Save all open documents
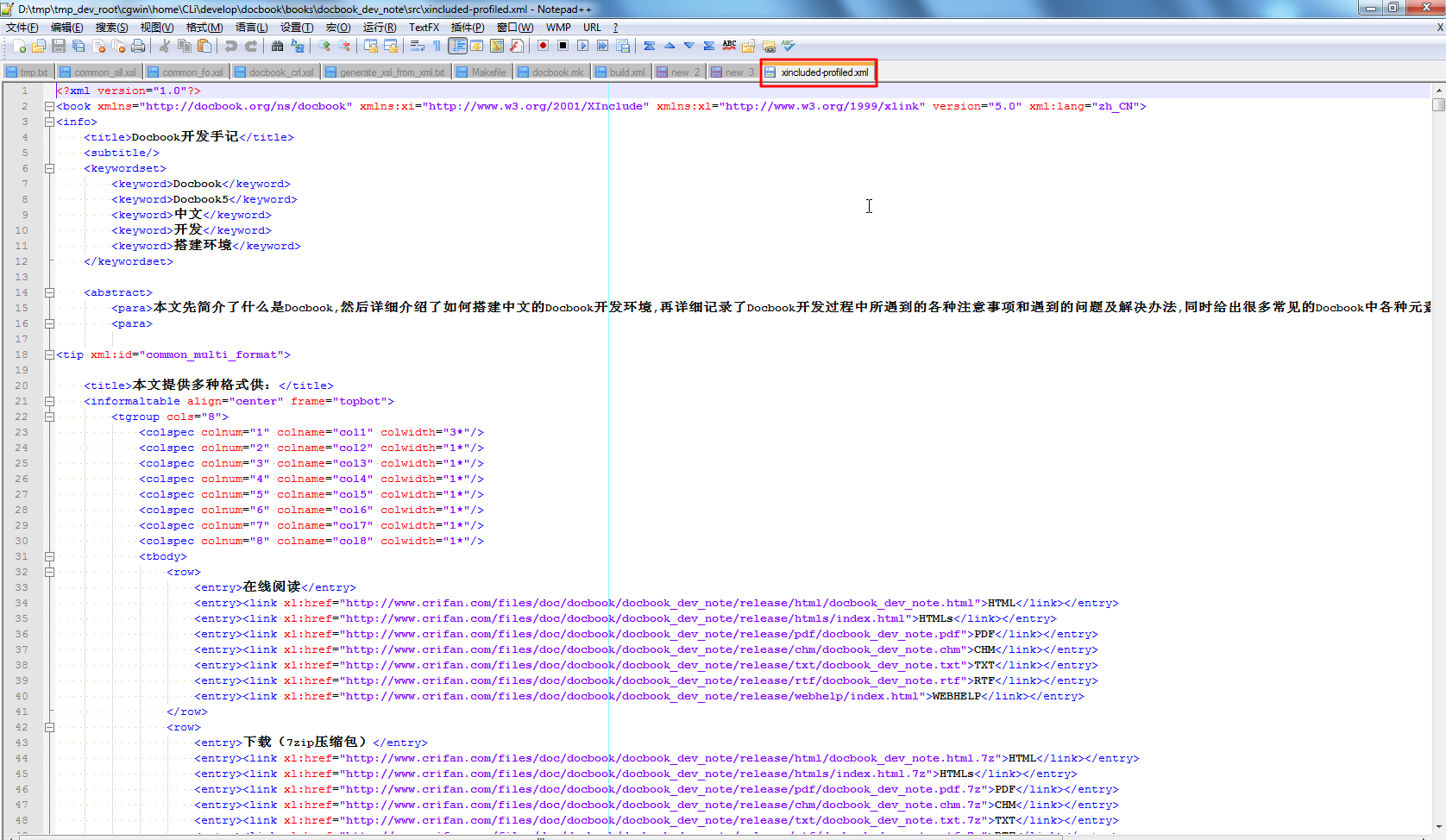This screenshot has height=840, width=1446. [79, 46]
